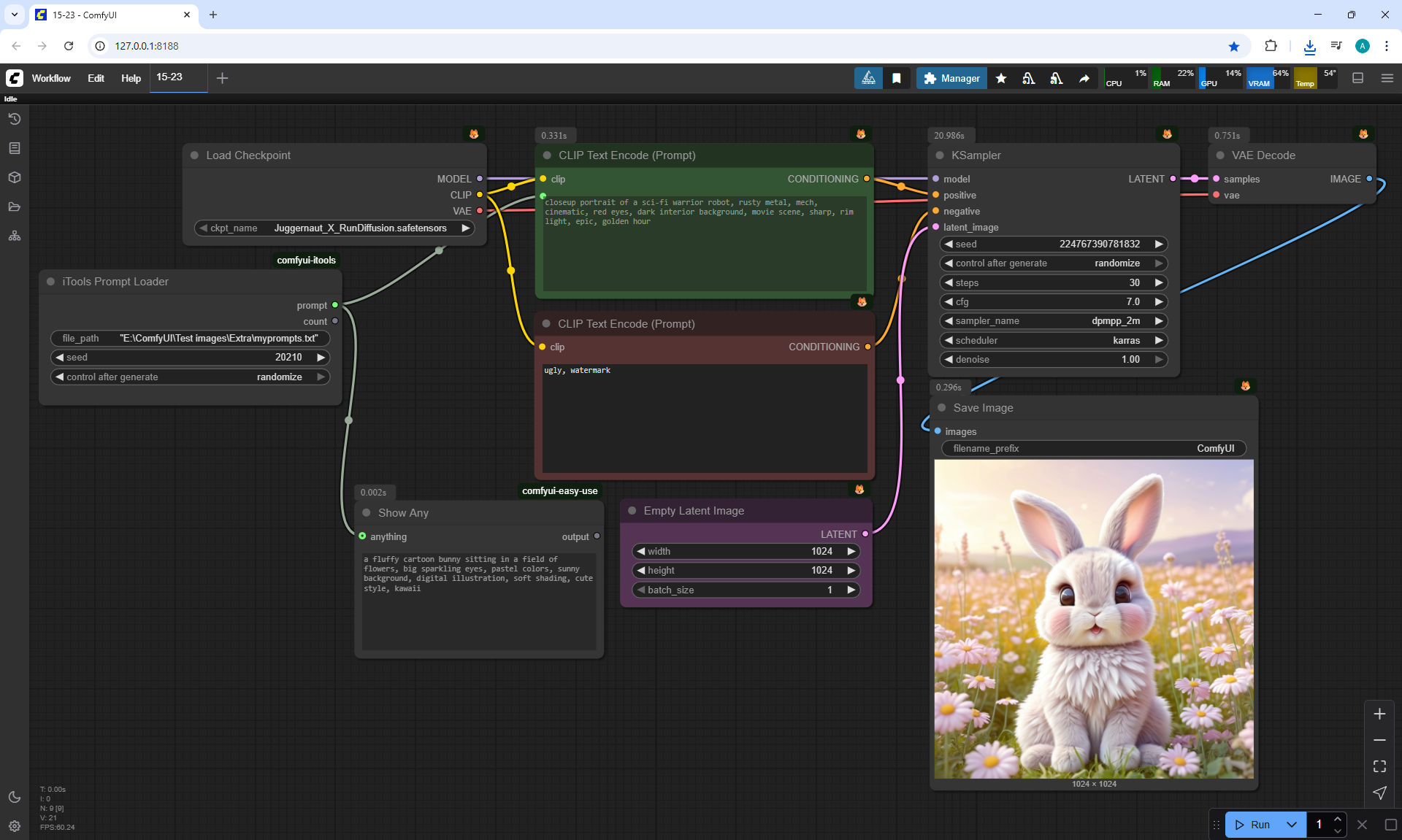Click the share arrow icon in toolbar

point(1084,78)
